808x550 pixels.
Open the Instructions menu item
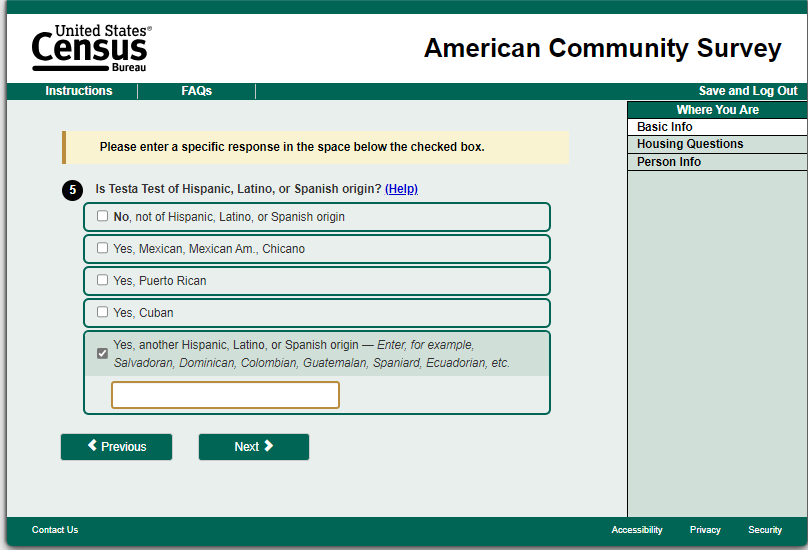point(79,91)
